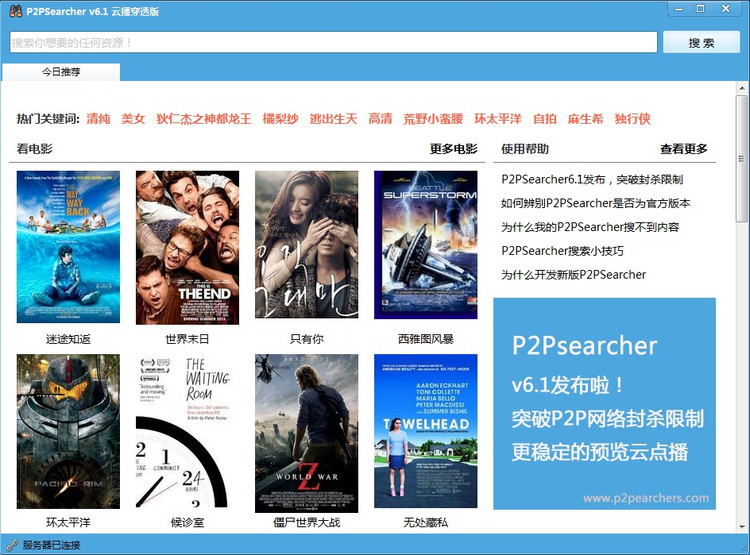Screen dimensions: 750x555
Task: Minimize the P2PSearcher window
Action: 679,9
